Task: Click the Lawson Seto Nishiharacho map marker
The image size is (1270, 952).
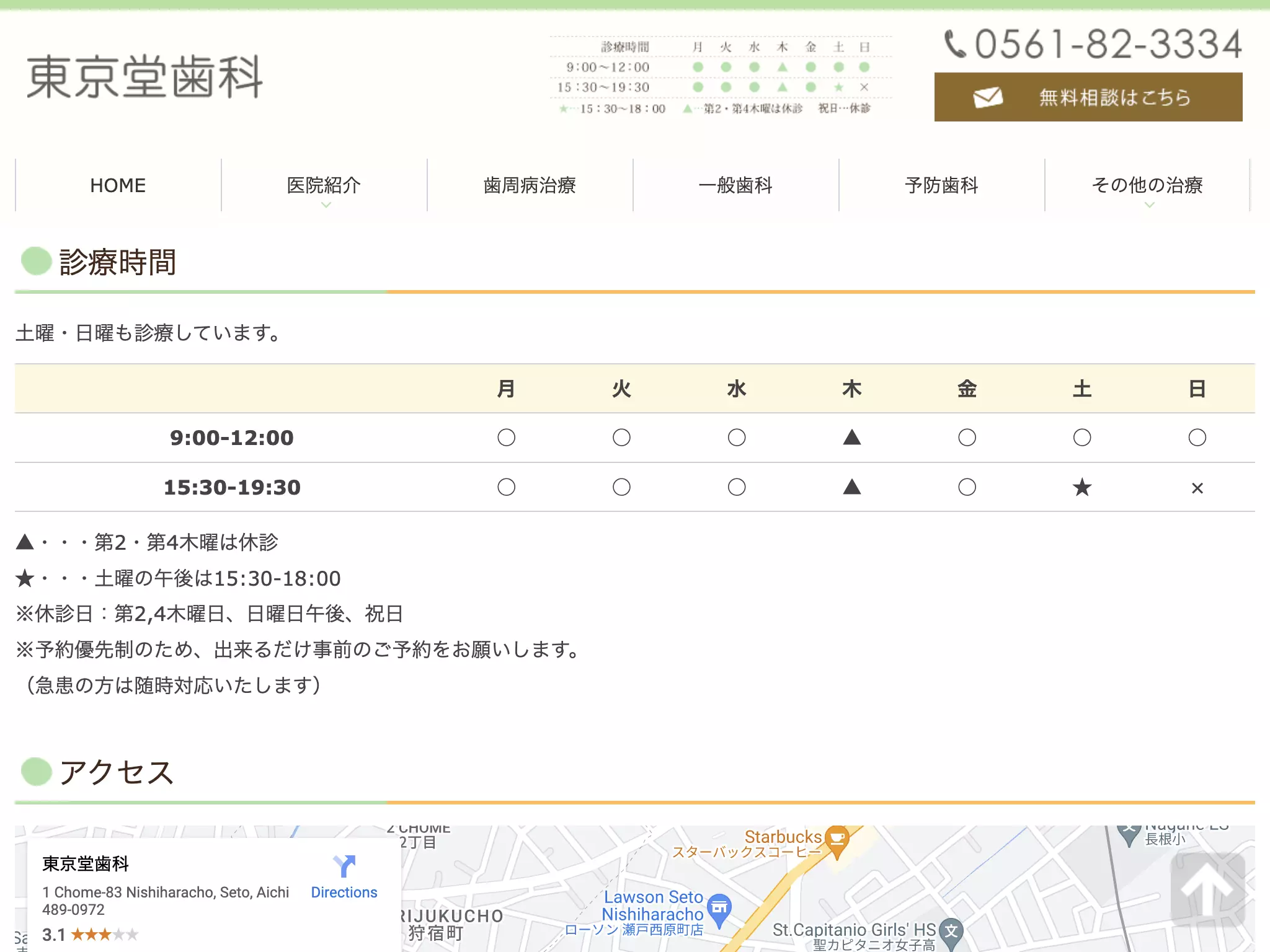Action: pos(719,910)
